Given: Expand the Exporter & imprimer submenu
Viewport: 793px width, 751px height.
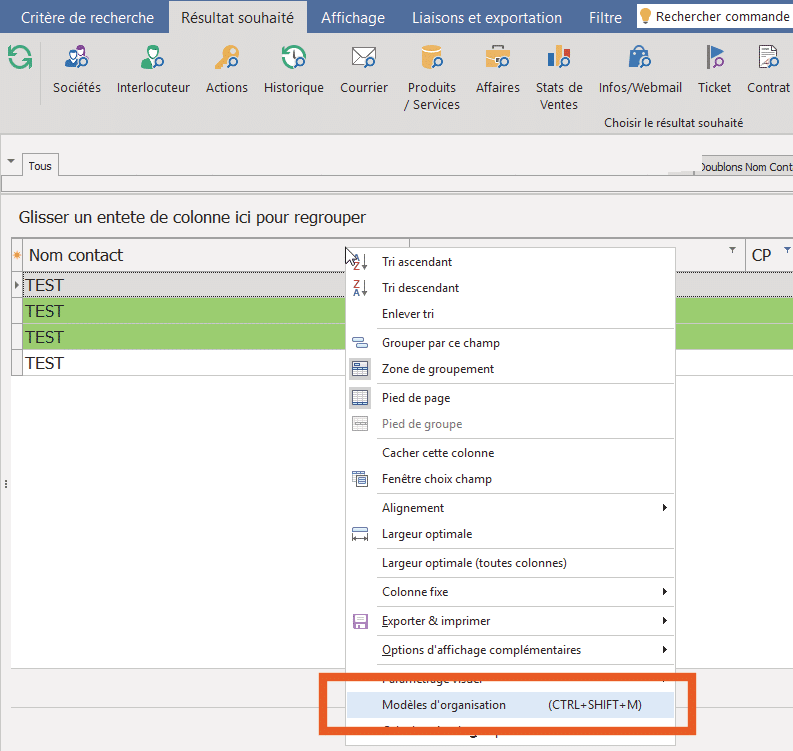Looking at the screenshot, I should click(510, 621).
